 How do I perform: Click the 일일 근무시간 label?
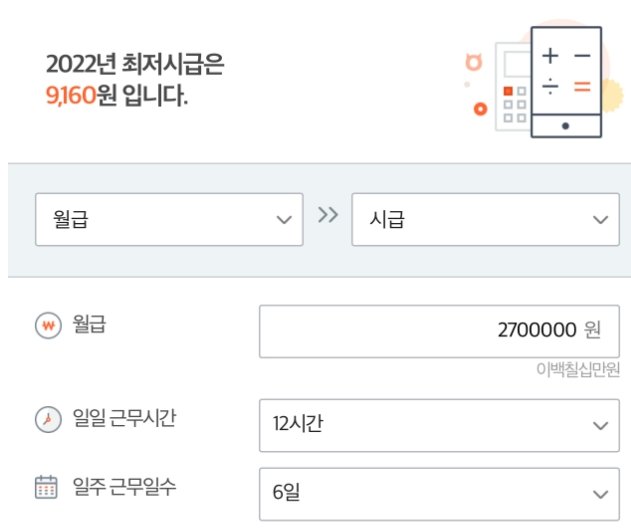click(x=124, y=418)
